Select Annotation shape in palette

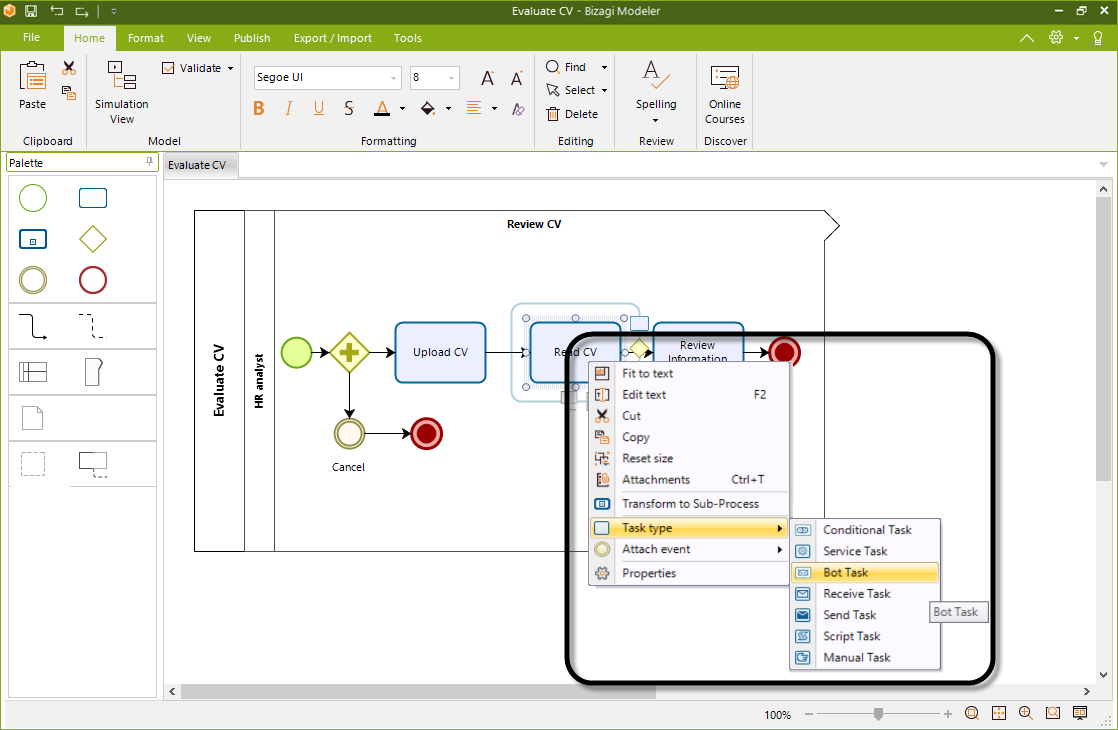pyautogui.click(x=93, y=464)
